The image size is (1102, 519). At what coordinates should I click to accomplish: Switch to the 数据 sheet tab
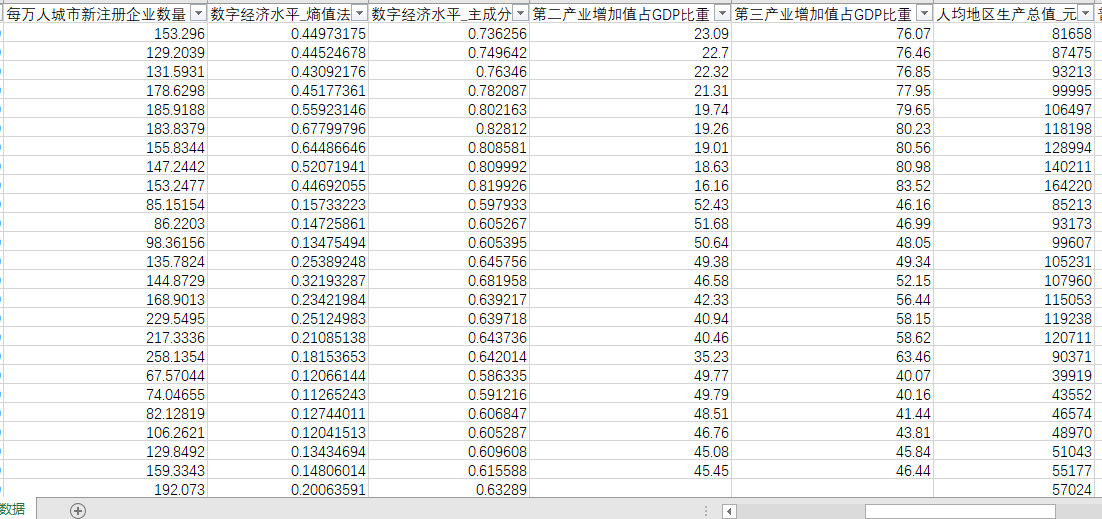[x=13, y=510]
